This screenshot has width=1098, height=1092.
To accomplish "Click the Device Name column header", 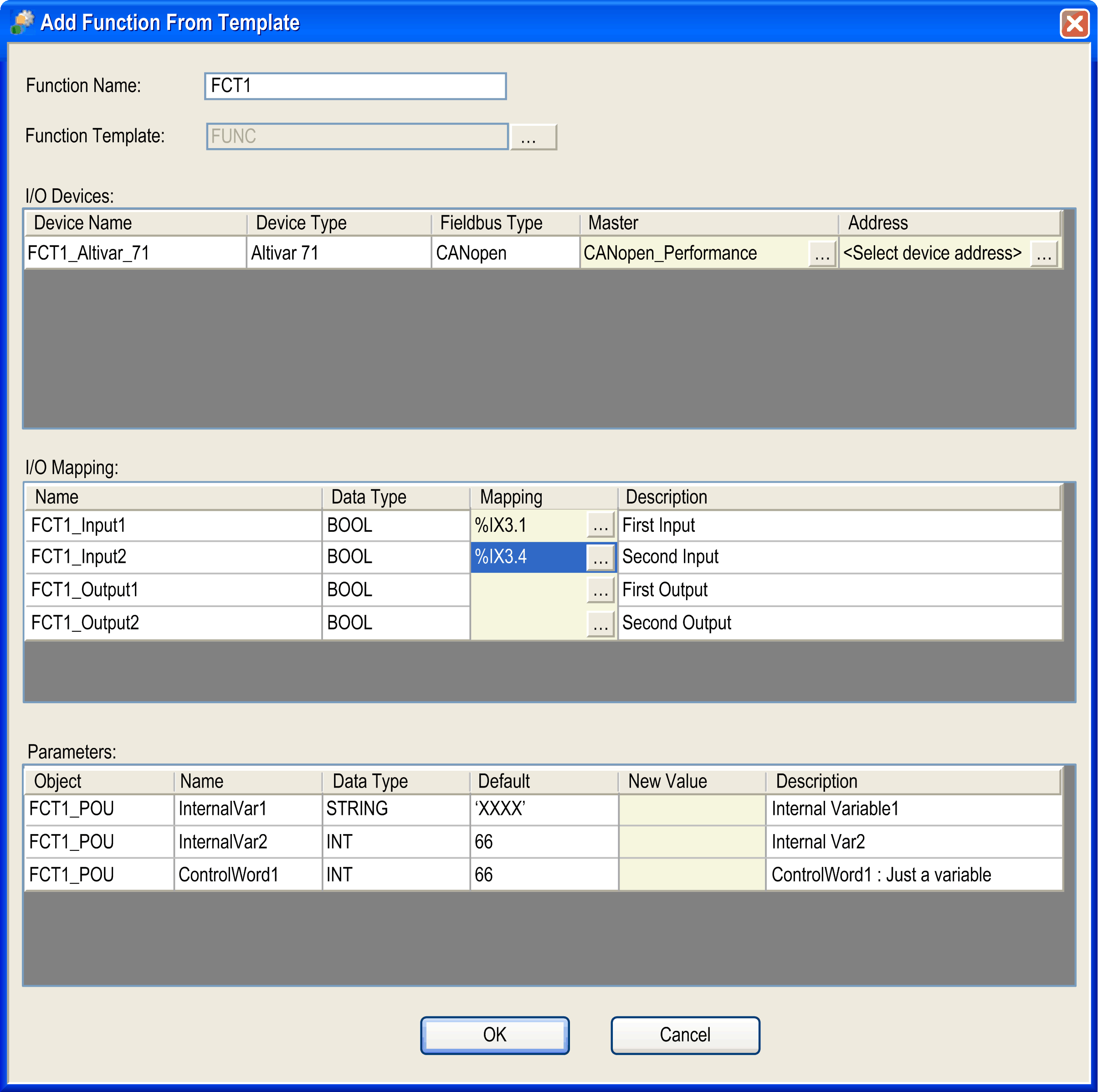I will point(136,223).
